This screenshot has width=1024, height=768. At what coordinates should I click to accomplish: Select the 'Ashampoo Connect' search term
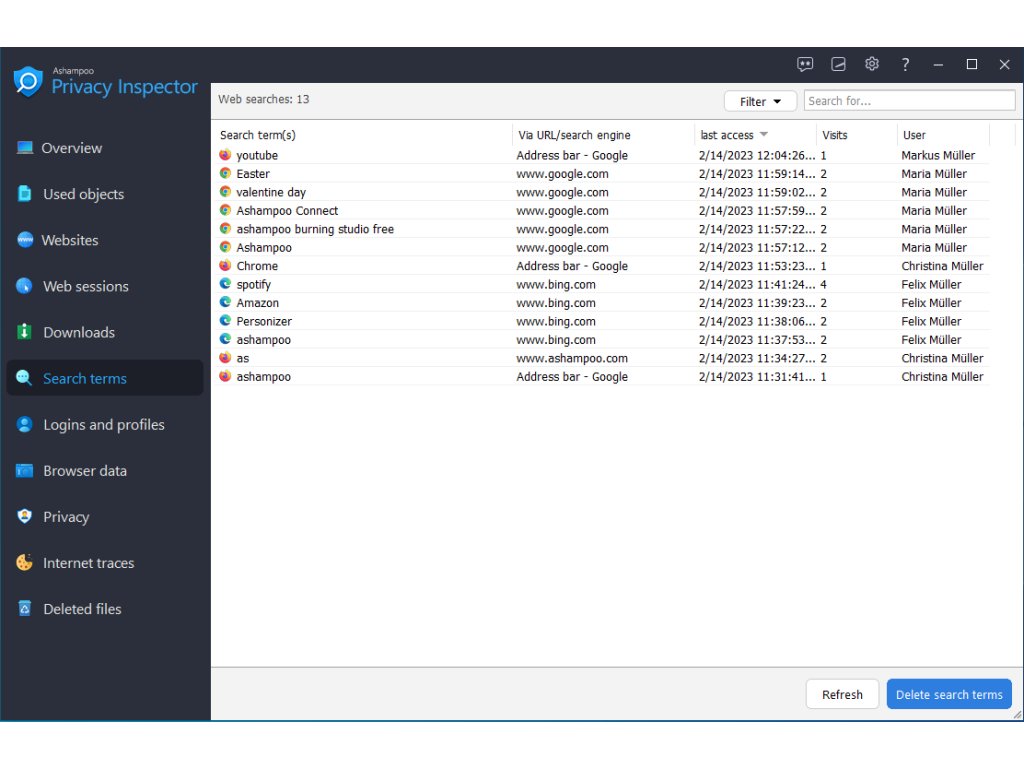(x=287, y=210)
